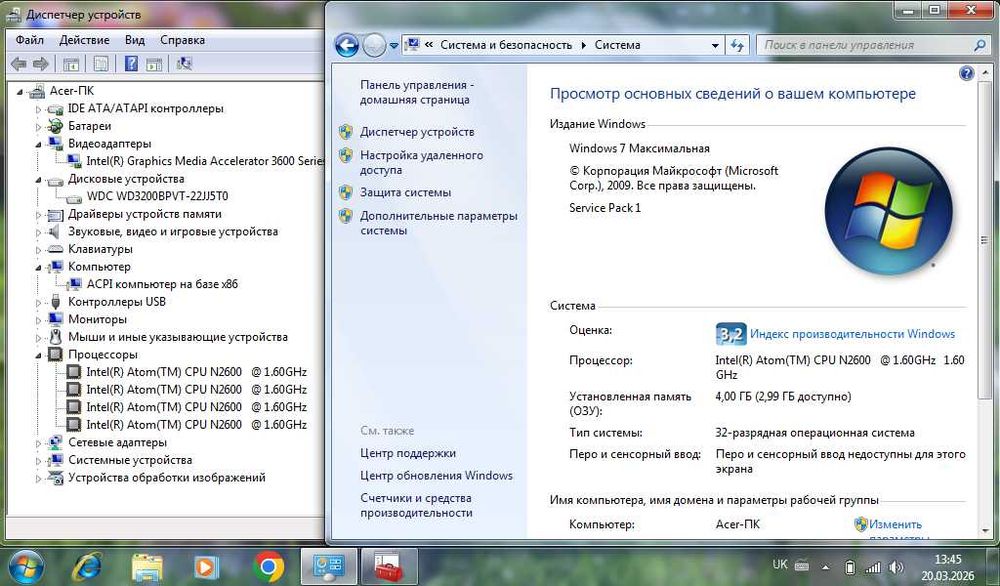This screenshot has height=586, width=1000.
Task: Launch Google Chrome from the taskbar
Action: coord(268,567)
